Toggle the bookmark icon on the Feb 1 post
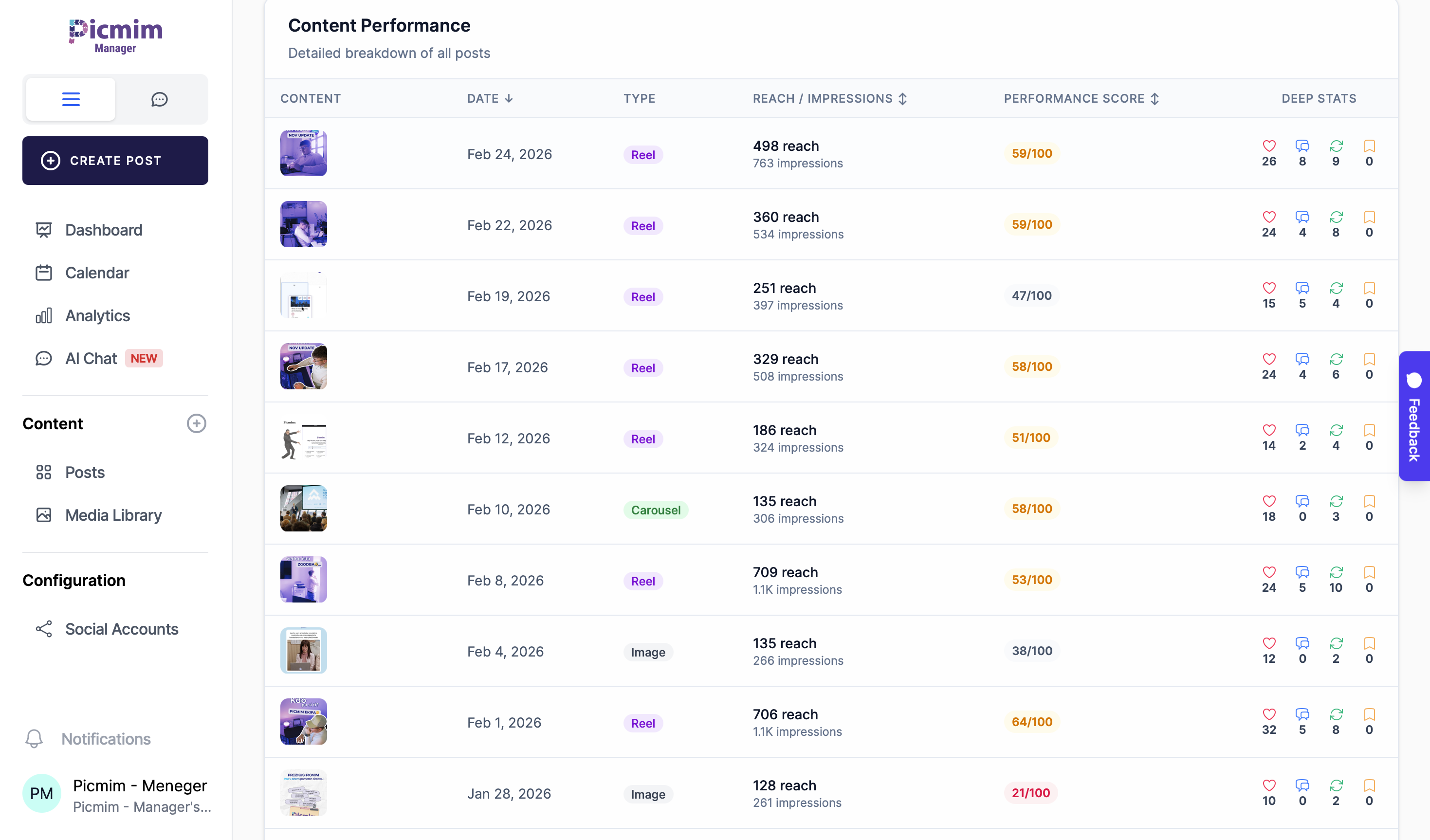 point(1369,714)
